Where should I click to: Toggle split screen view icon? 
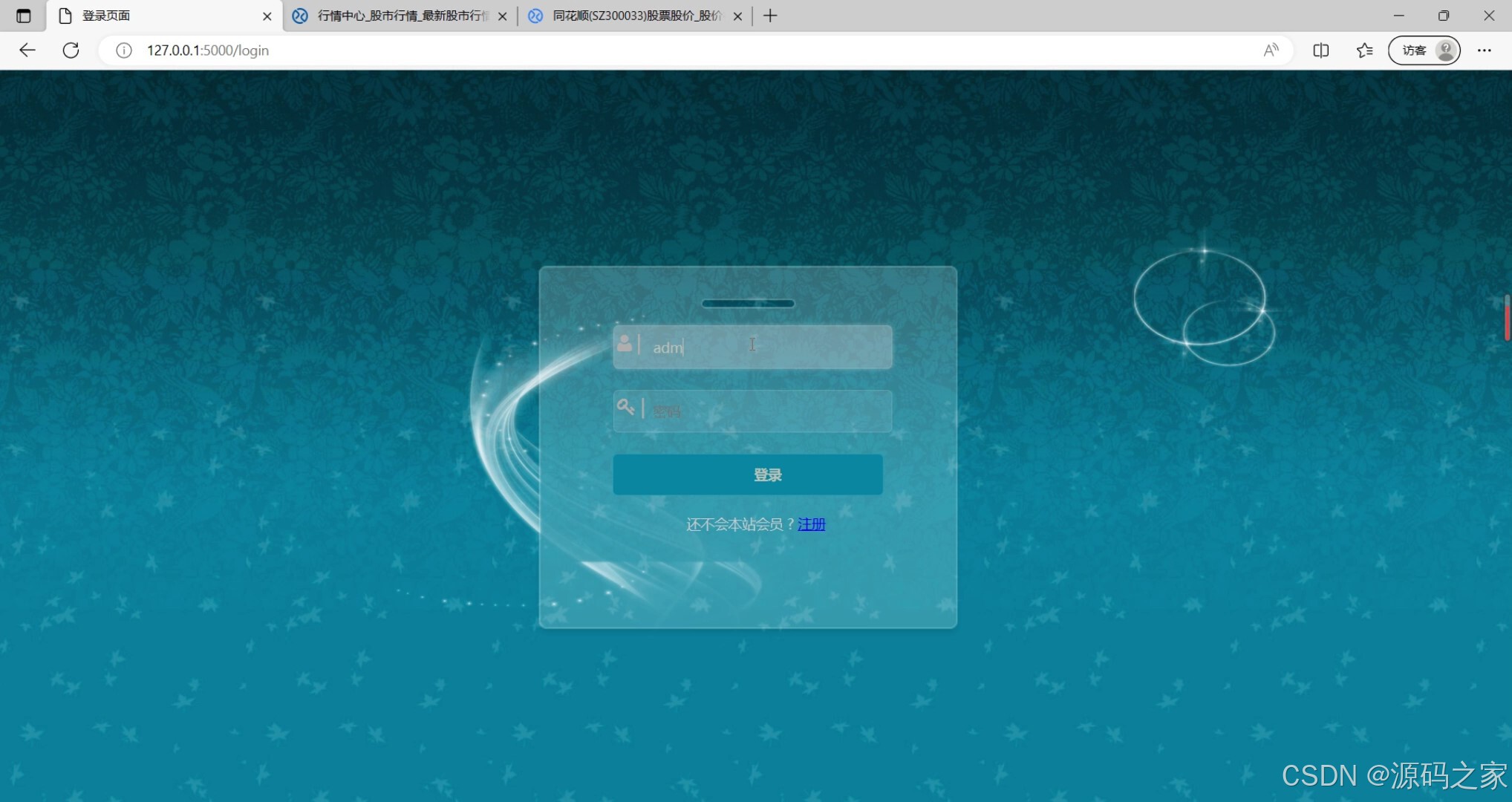pyautogui.click(x=1320, y=50)
